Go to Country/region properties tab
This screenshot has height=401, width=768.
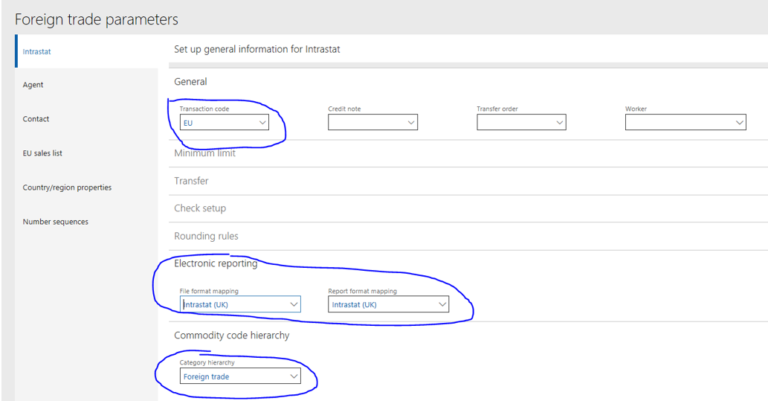pos(67,187)
